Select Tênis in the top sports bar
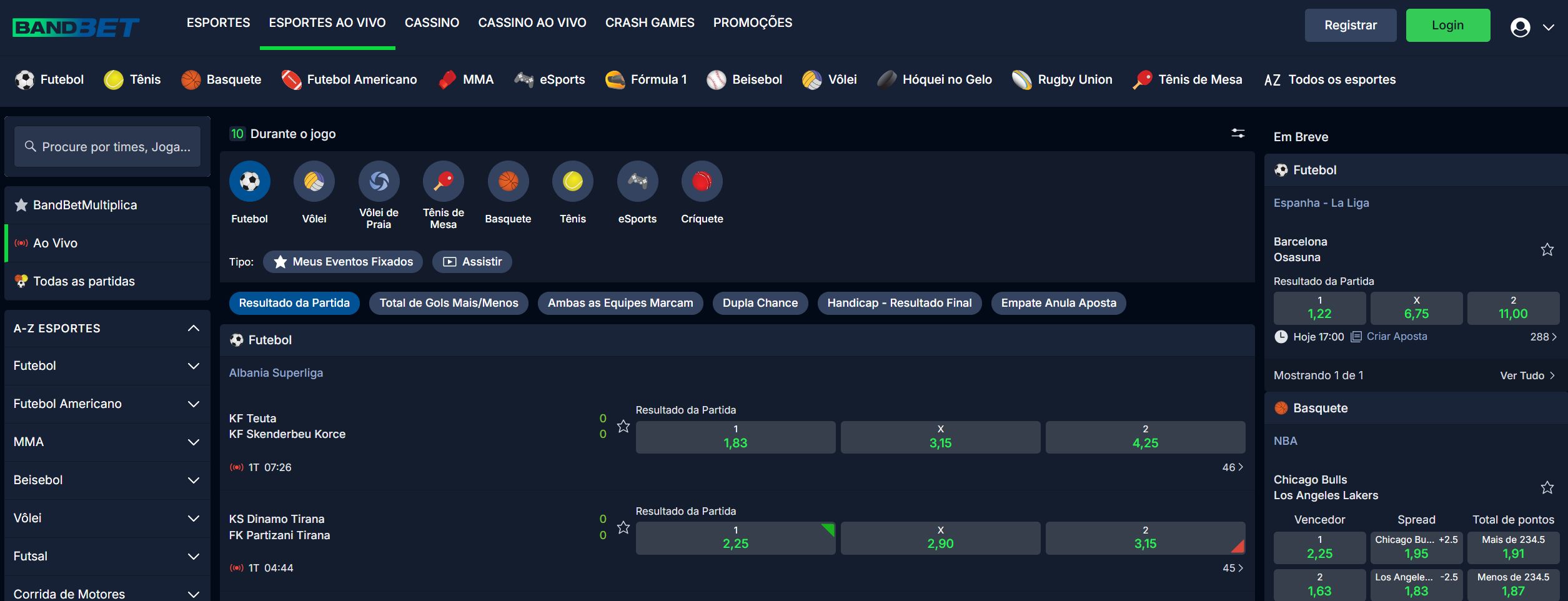1568x601 pixels. 132,79
